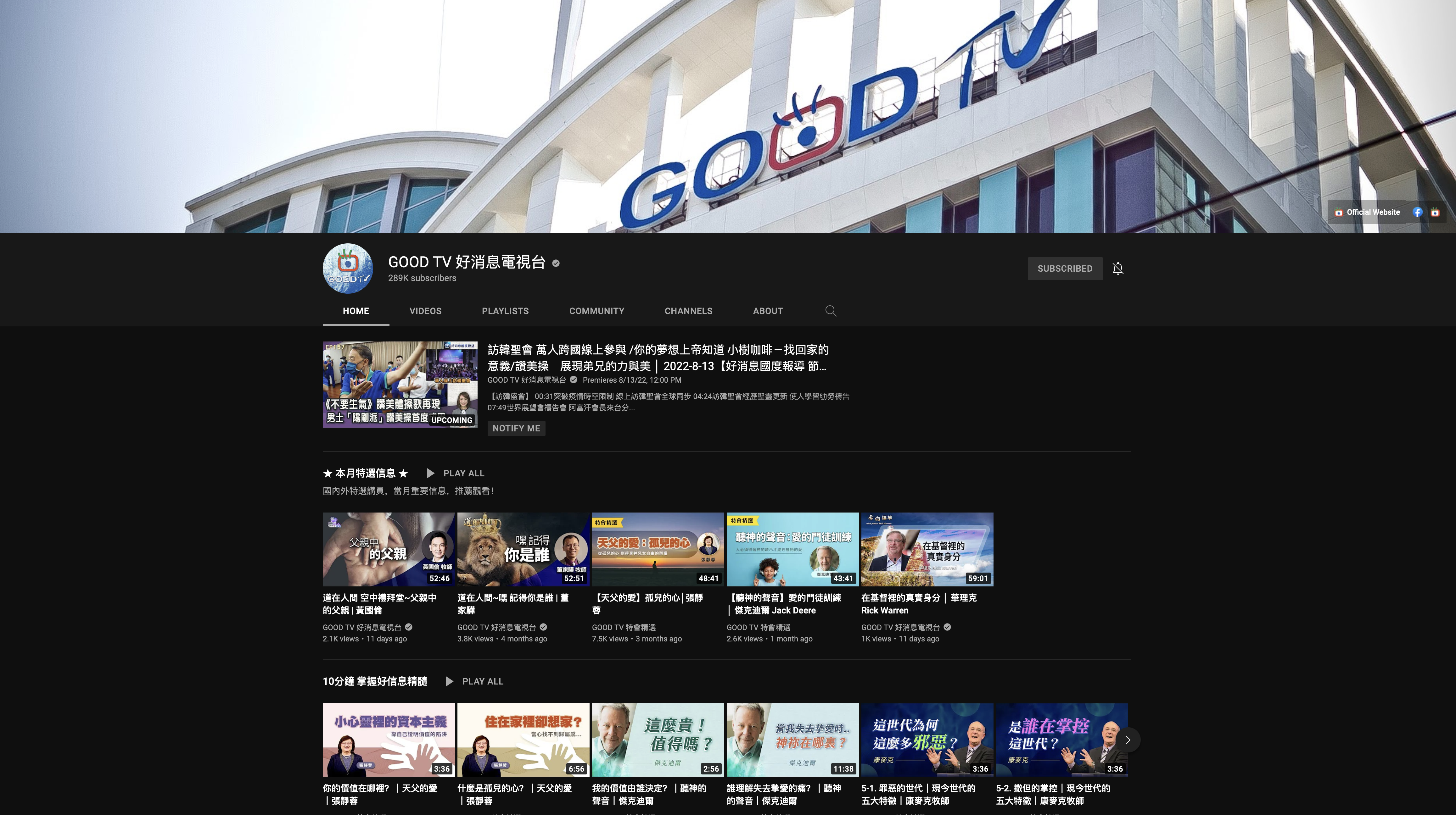1456x815 pixels.
Task: Open the ABOUT tab
Action: point(768,311)
